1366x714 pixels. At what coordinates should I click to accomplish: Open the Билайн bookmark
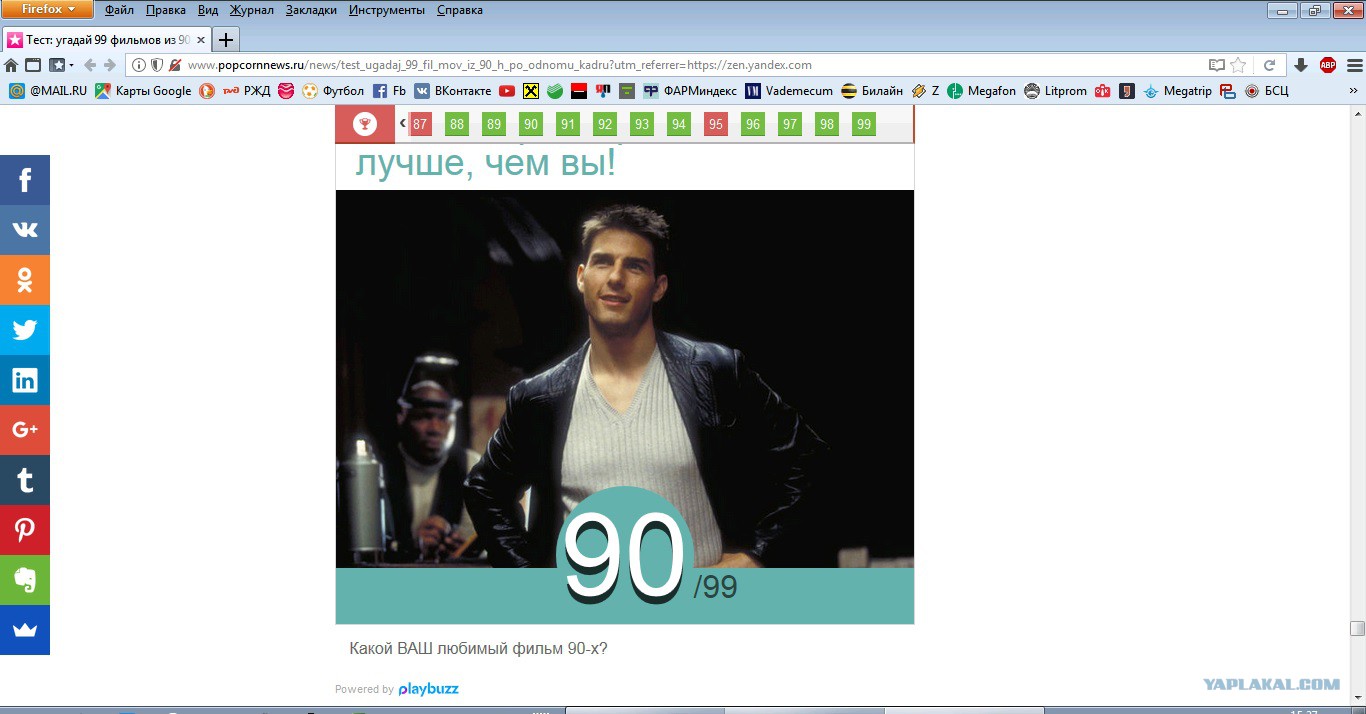(872, 91)
